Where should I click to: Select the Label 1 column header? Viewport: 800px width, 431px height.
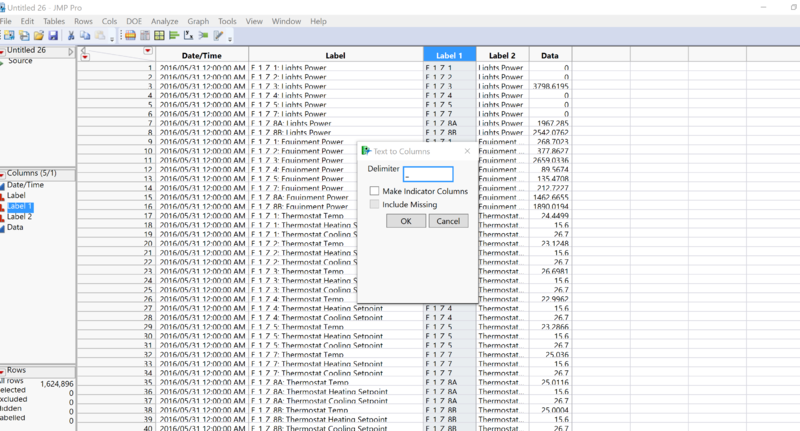[449, 55]
